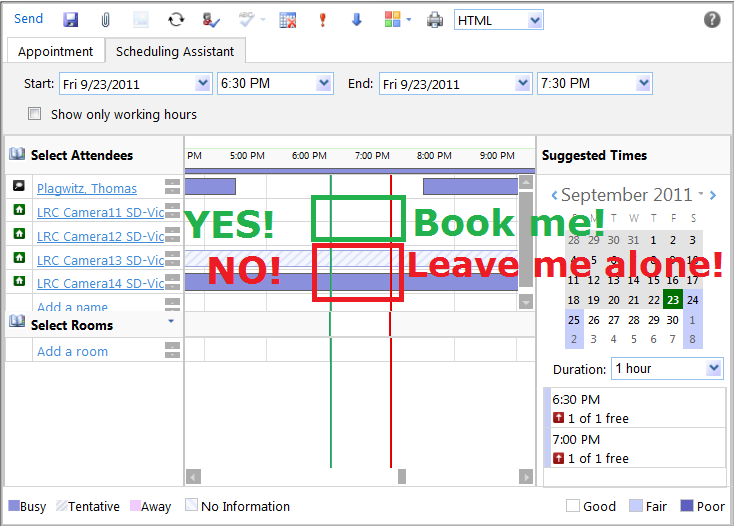The height and width of the screenshot is (526, 734).
Task: Switch to the Appointment tab
Action: point(55,51)
